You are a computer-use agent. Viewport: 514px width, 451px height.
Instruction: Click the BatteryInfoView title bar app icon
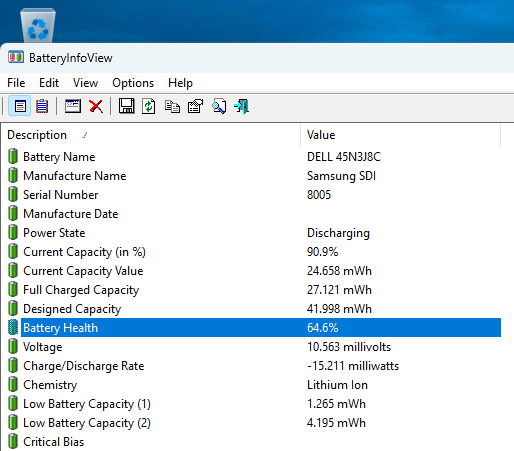(x=16, y=57)
